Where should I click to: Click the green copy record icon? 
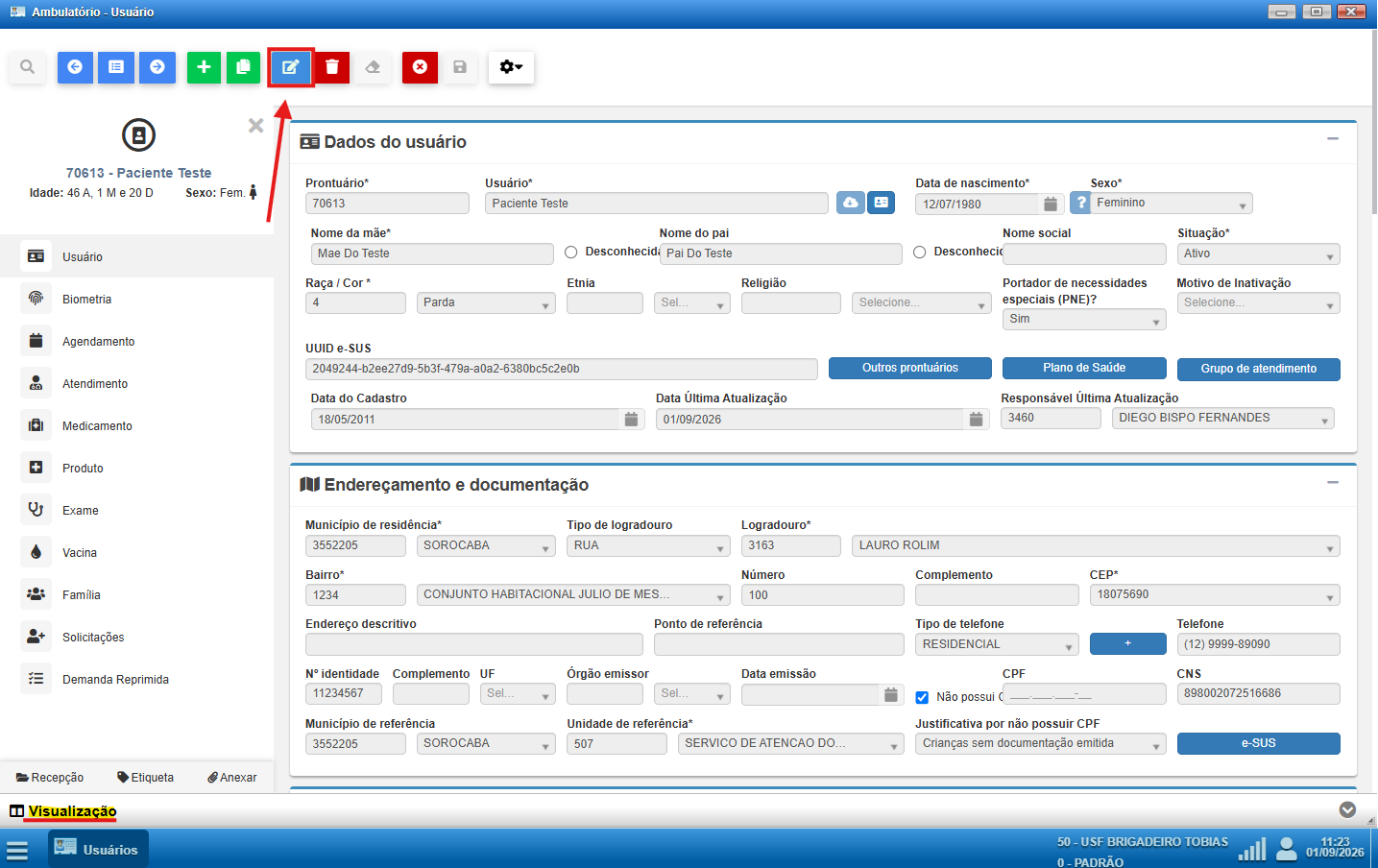point(244,67)
